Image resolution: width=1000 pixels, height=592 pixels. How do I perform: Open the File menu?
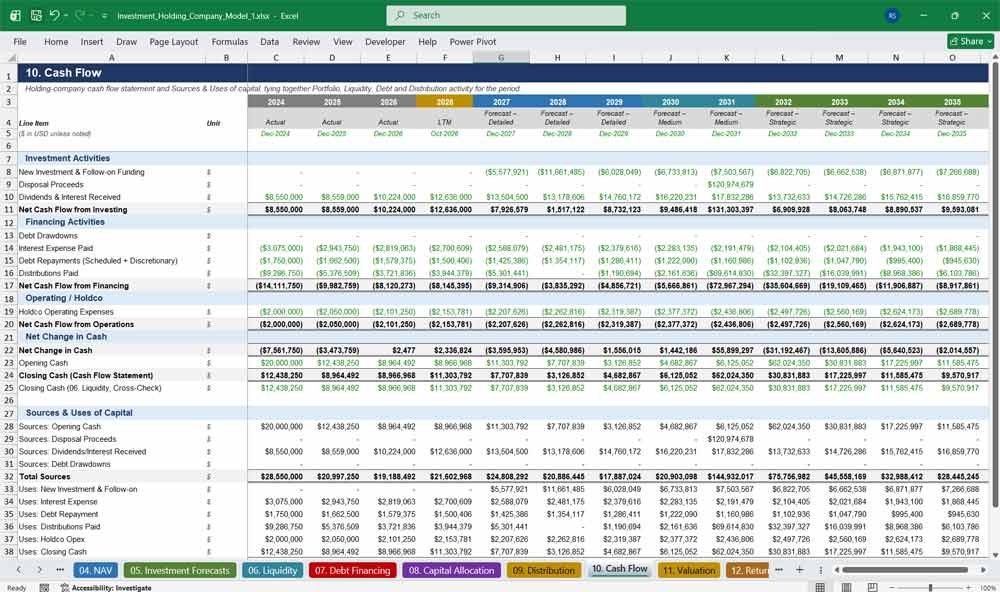20,41
